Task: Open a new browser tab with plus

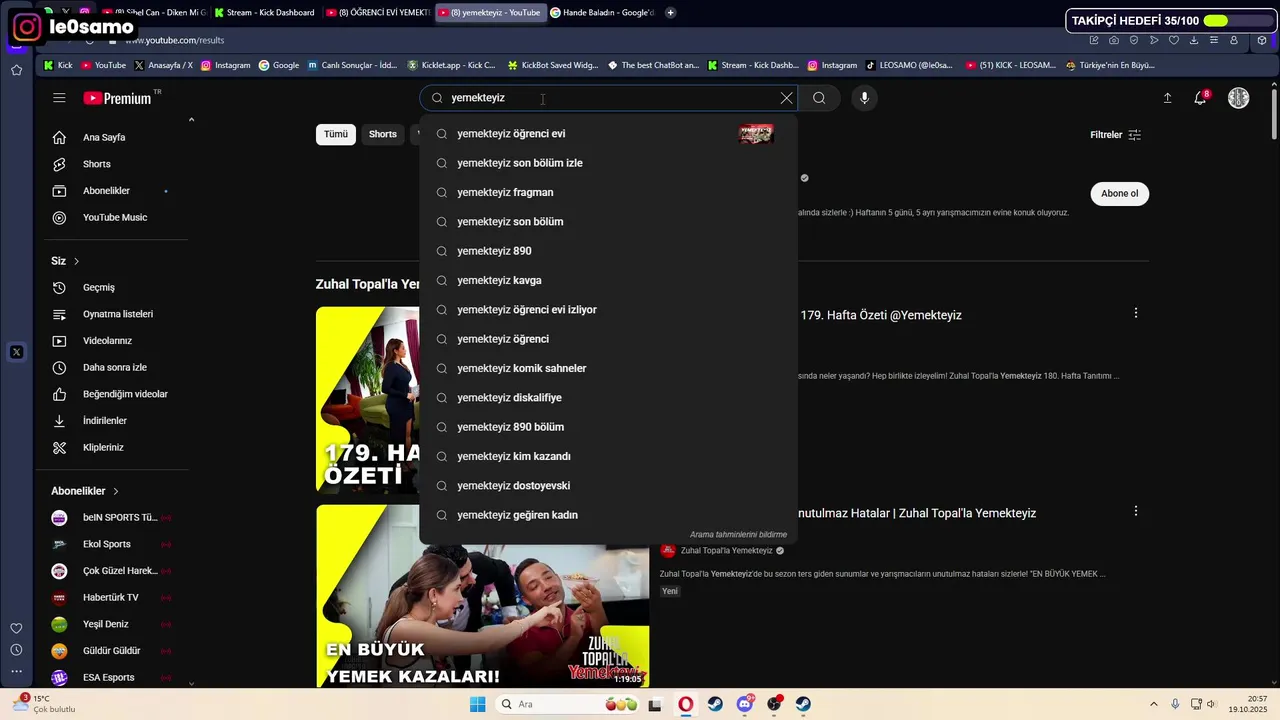Action: pyautogui.click(x=670, y=13)
